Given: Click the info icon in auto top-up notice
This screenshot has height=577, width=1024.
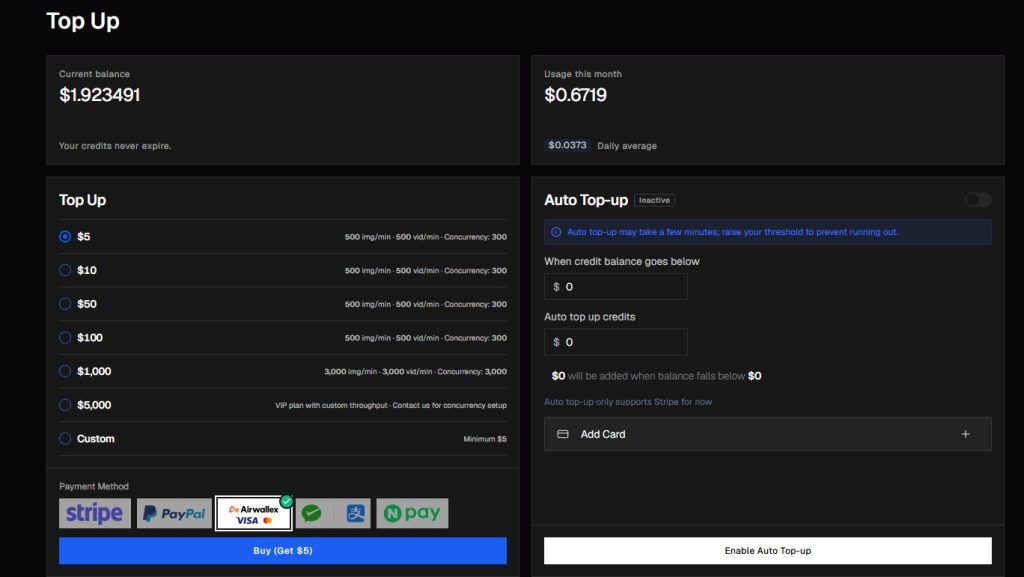Looking at the screenshot, I should click(556, 232).
